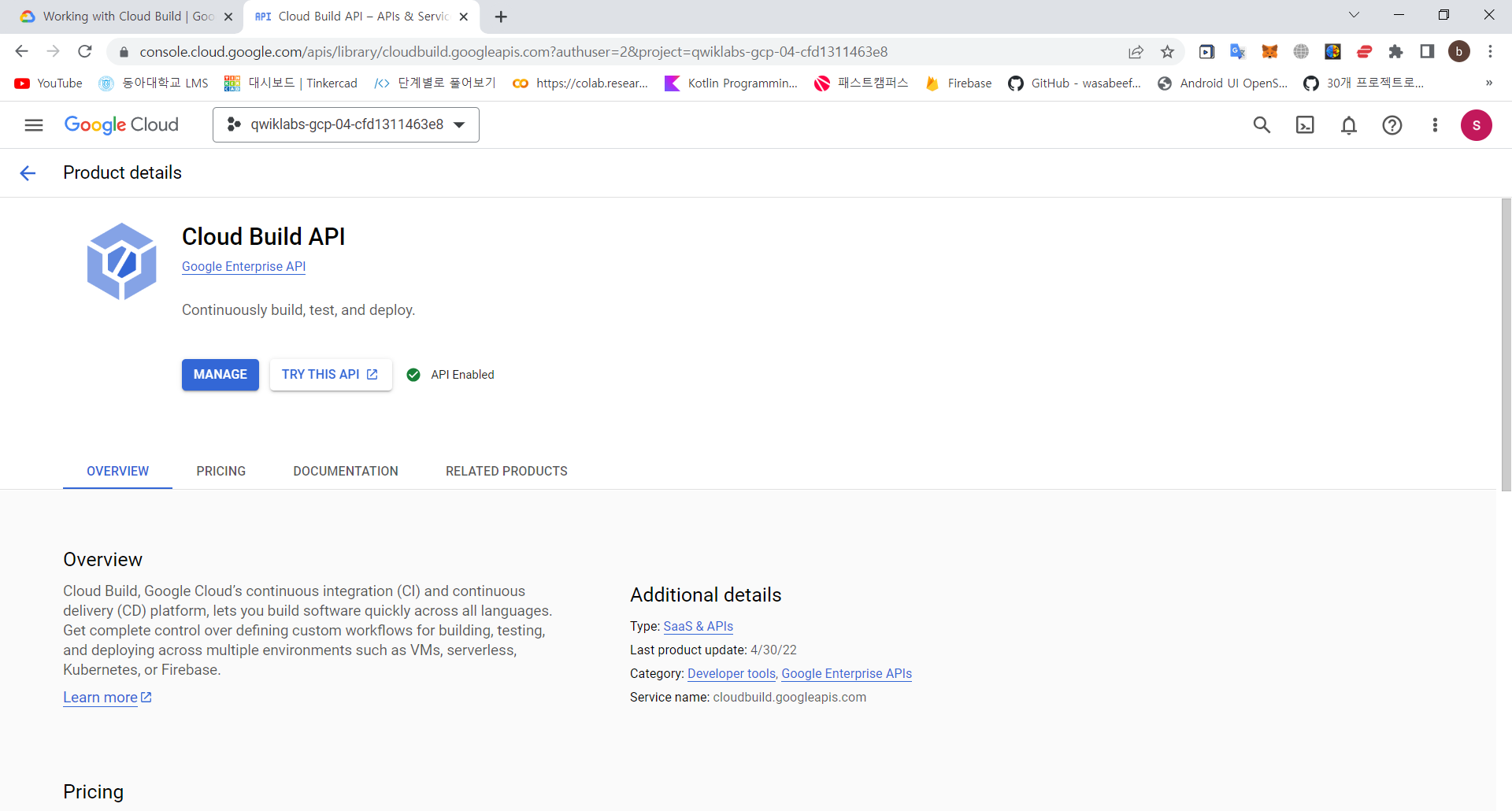Open the Chrome three-dot menu

point(1490,52)
